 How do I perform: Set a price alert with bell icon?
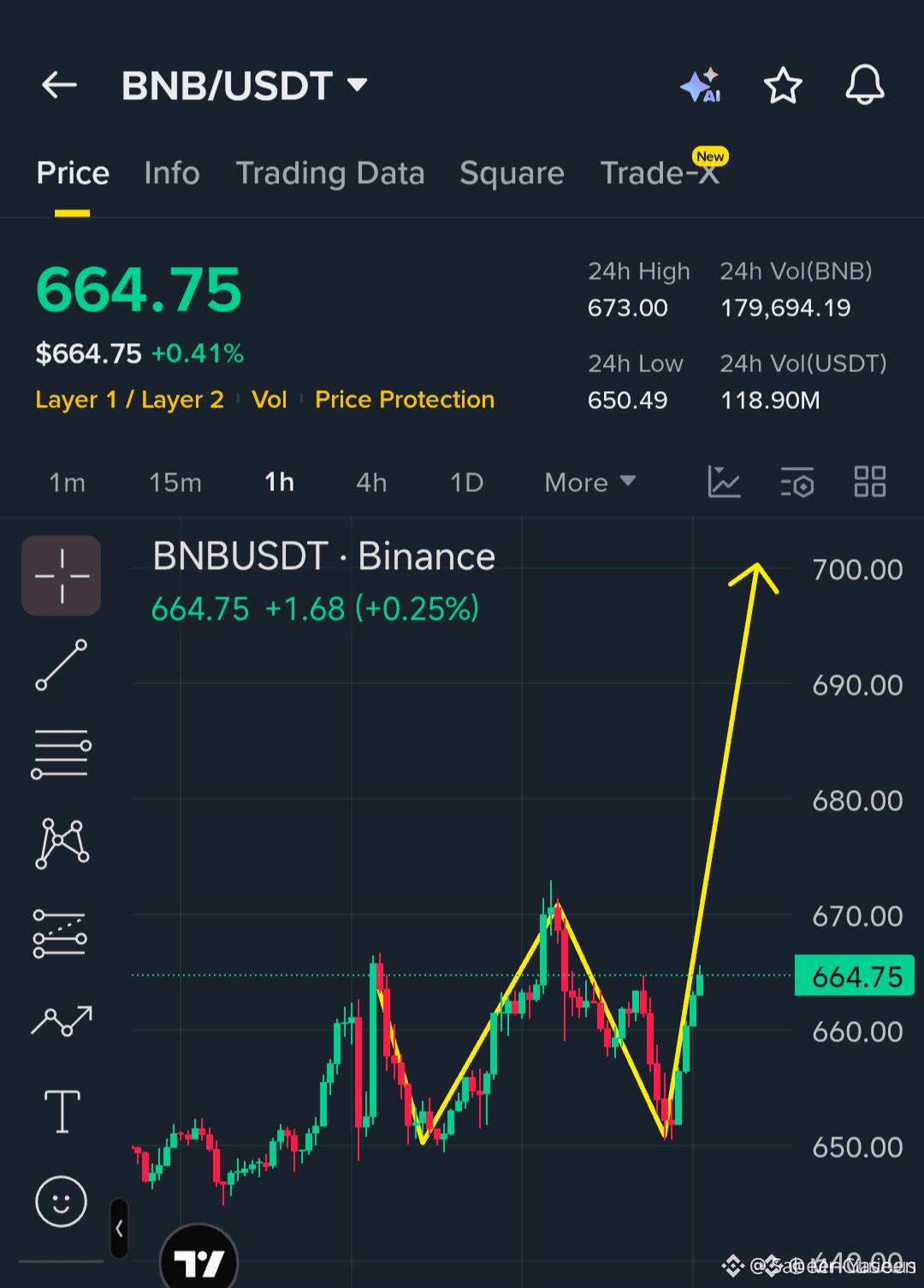click(x=864, y=85)
